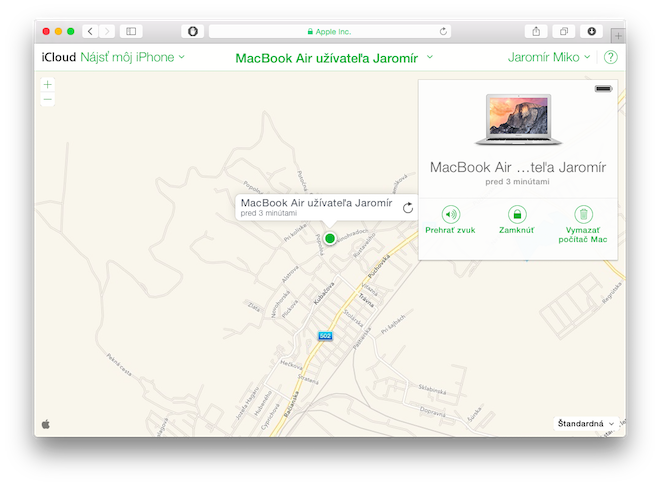Go back with Safari's back arrow
The height and width of the screenshot is (486, 660).
pyautogui.click(x=90, y=31)
